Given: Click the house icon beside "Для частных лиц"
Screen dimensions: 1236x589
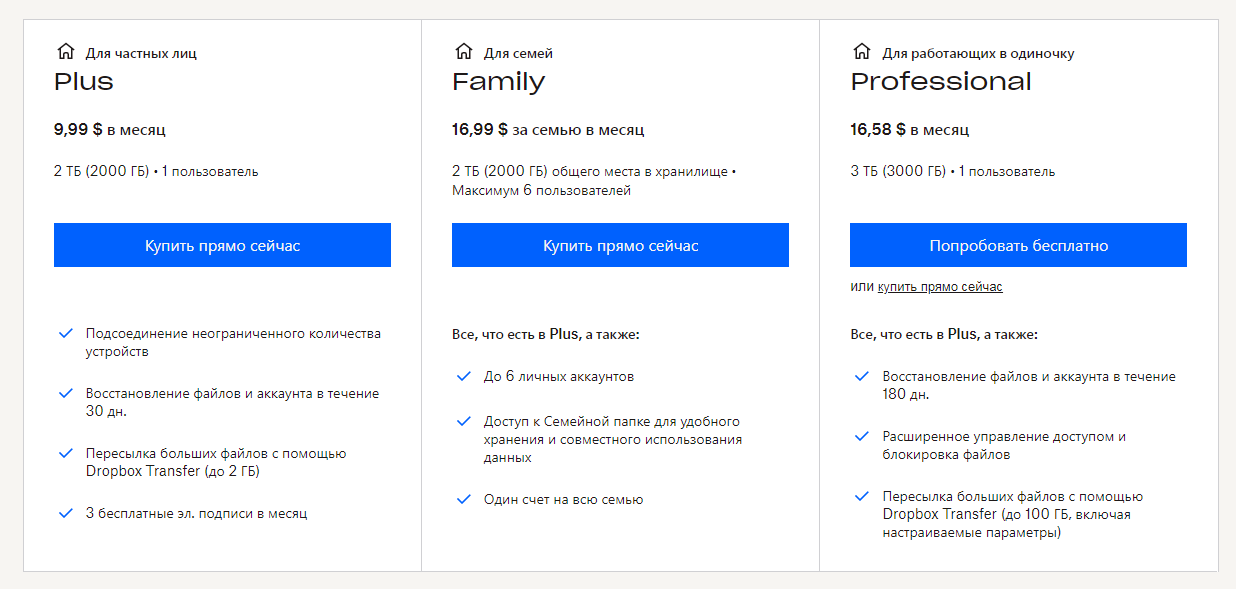Looking at the screenshot, I should coord(66,52).
